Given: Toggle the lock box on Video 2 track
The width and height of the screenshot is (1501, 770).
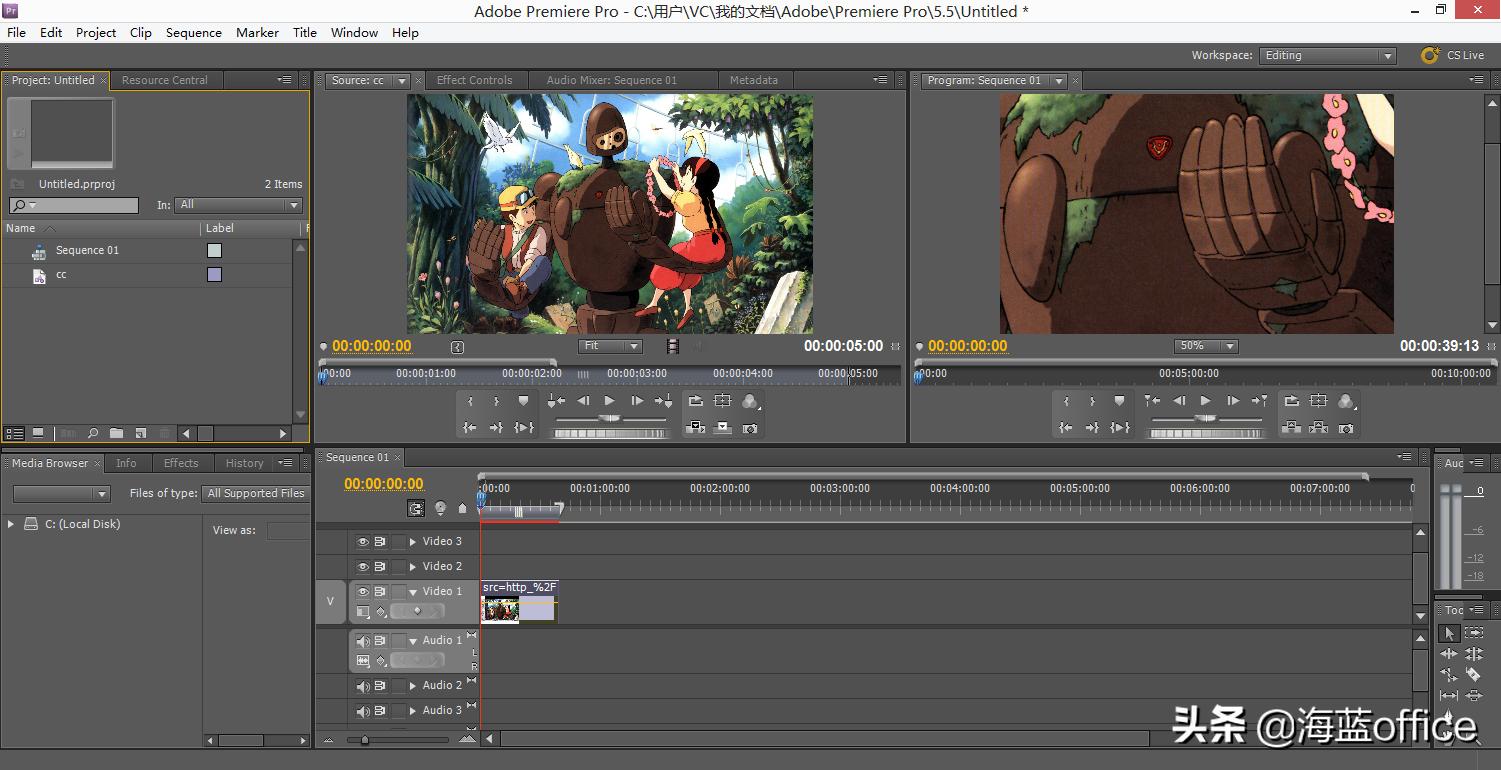Looking at the screenshot, I should (x=398, y=567).
